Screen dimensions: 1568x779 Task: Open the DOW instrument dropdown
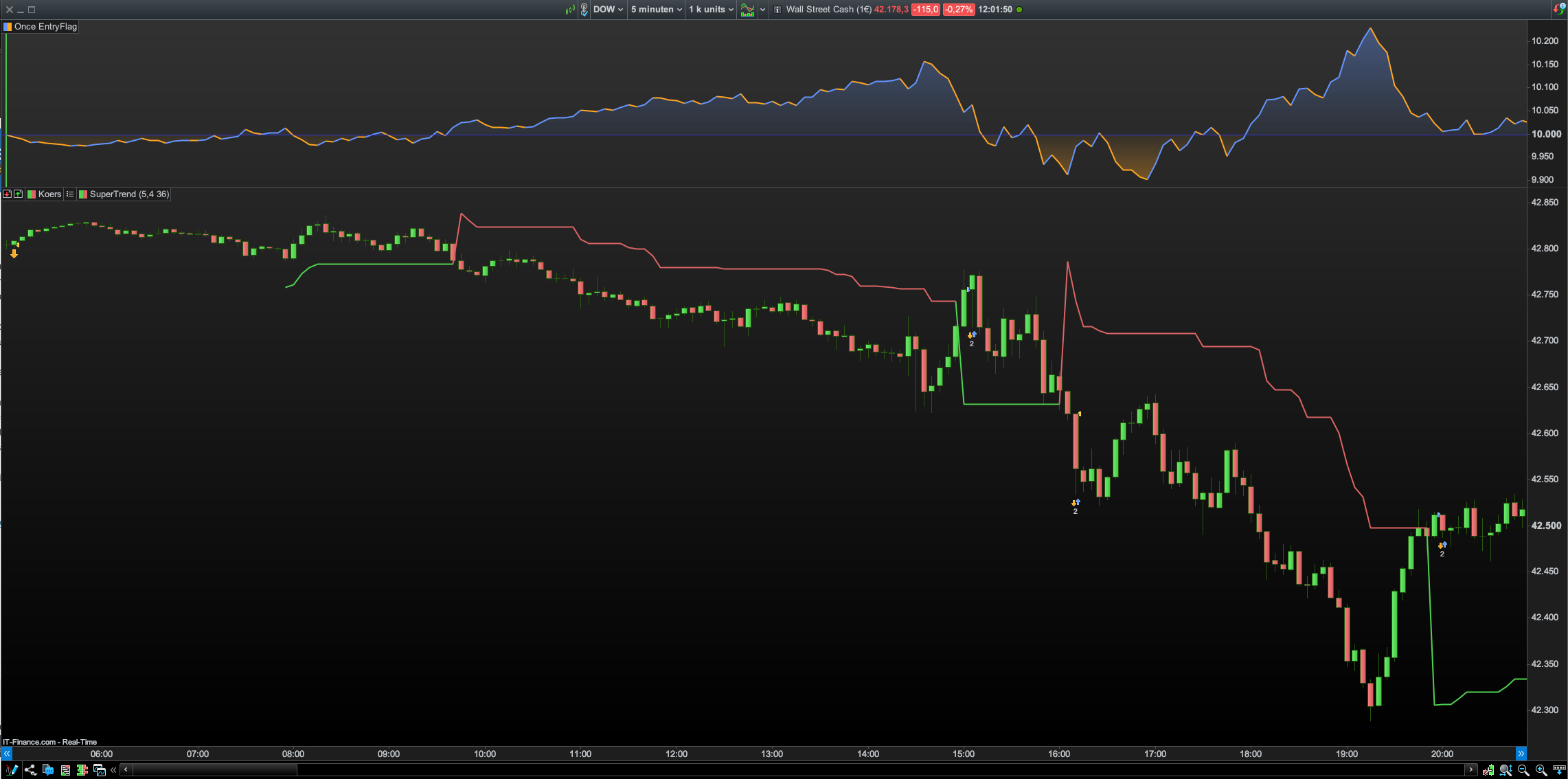tap(608, 10)
